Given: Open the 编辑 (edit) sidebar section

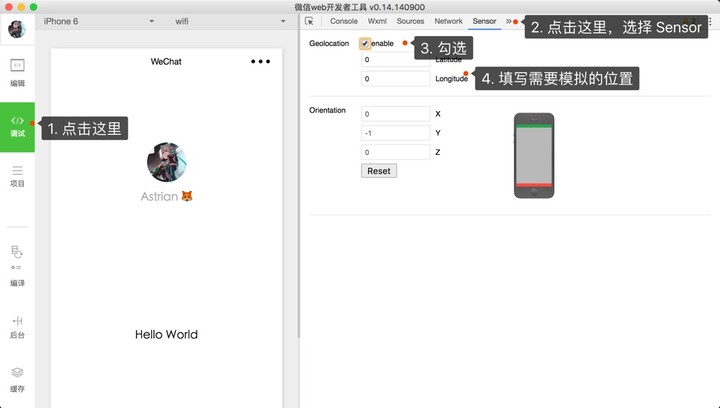Looking at the screenshot, I should [17, 73].
